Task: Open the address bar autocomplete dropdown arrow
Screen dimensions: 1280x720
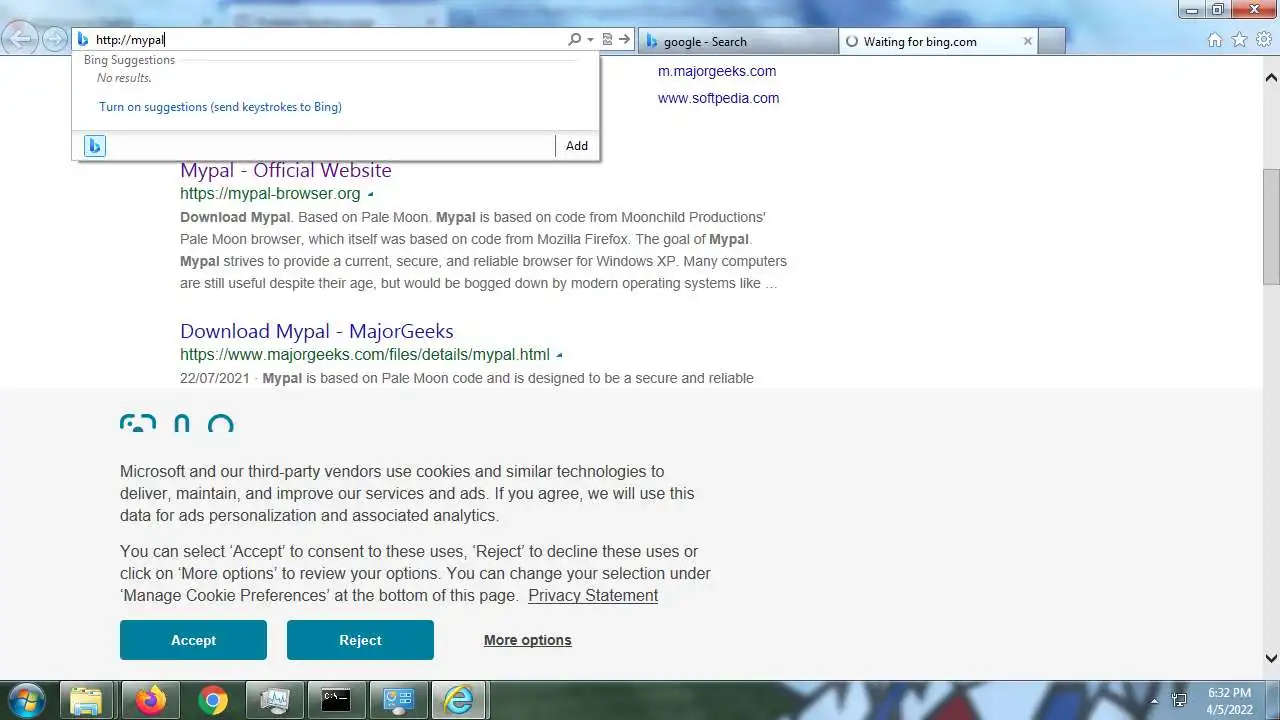Action: point(591,40)
